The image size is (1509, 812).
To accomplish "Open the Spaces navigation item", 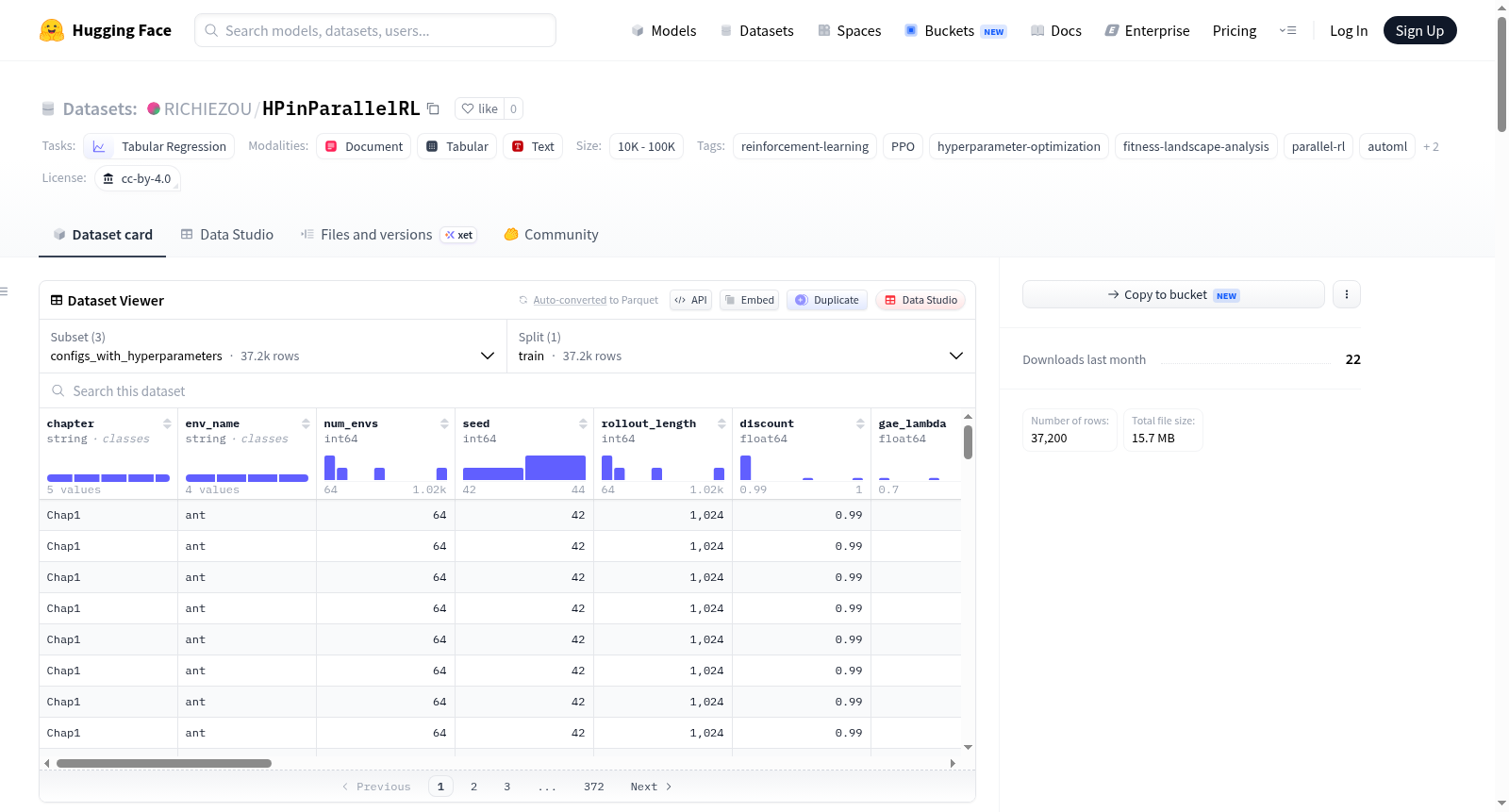I will click(850, 30).
